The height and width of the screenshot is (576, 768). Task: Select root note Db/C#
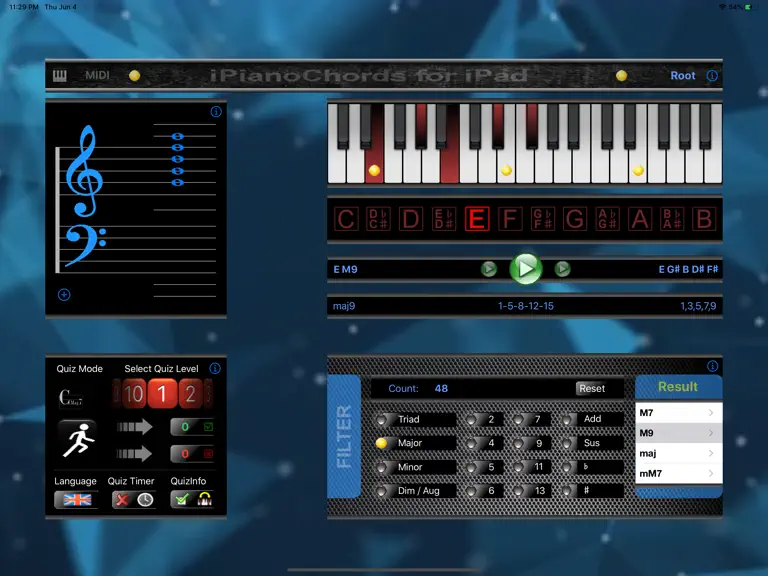(379, 219)
